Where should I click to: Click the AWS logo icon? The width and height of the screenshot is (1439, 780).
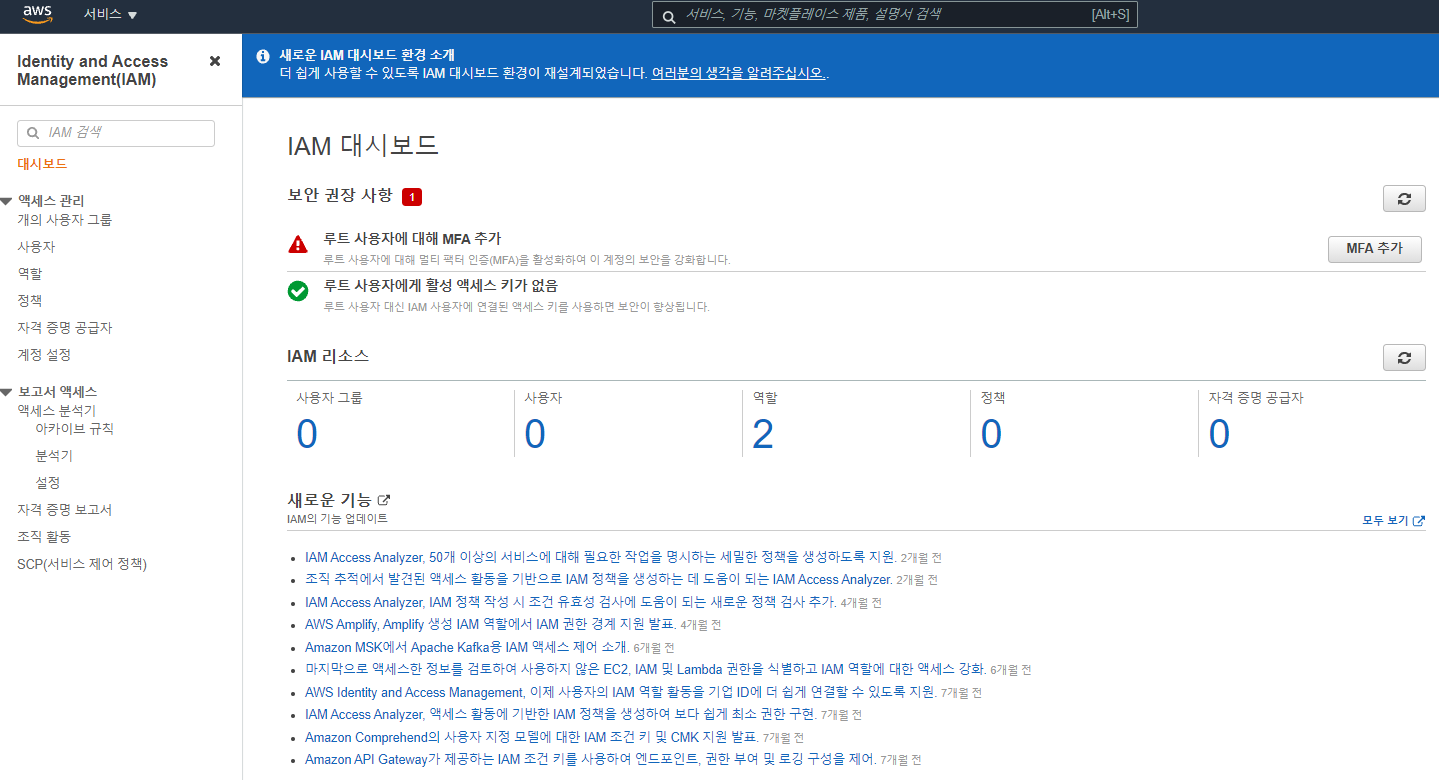point(37,14)
